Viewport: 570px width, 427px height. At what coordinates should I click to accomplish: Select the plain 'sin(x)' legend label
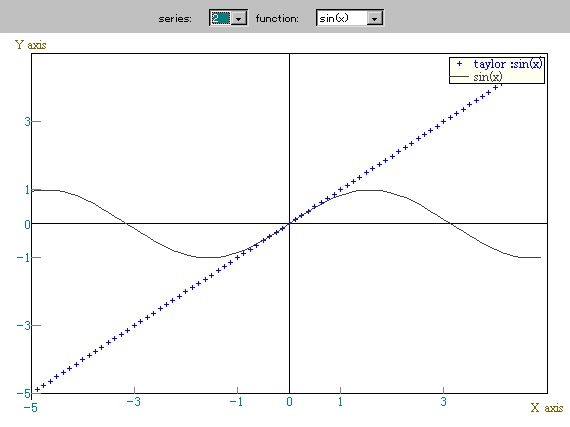click(488, 77)
